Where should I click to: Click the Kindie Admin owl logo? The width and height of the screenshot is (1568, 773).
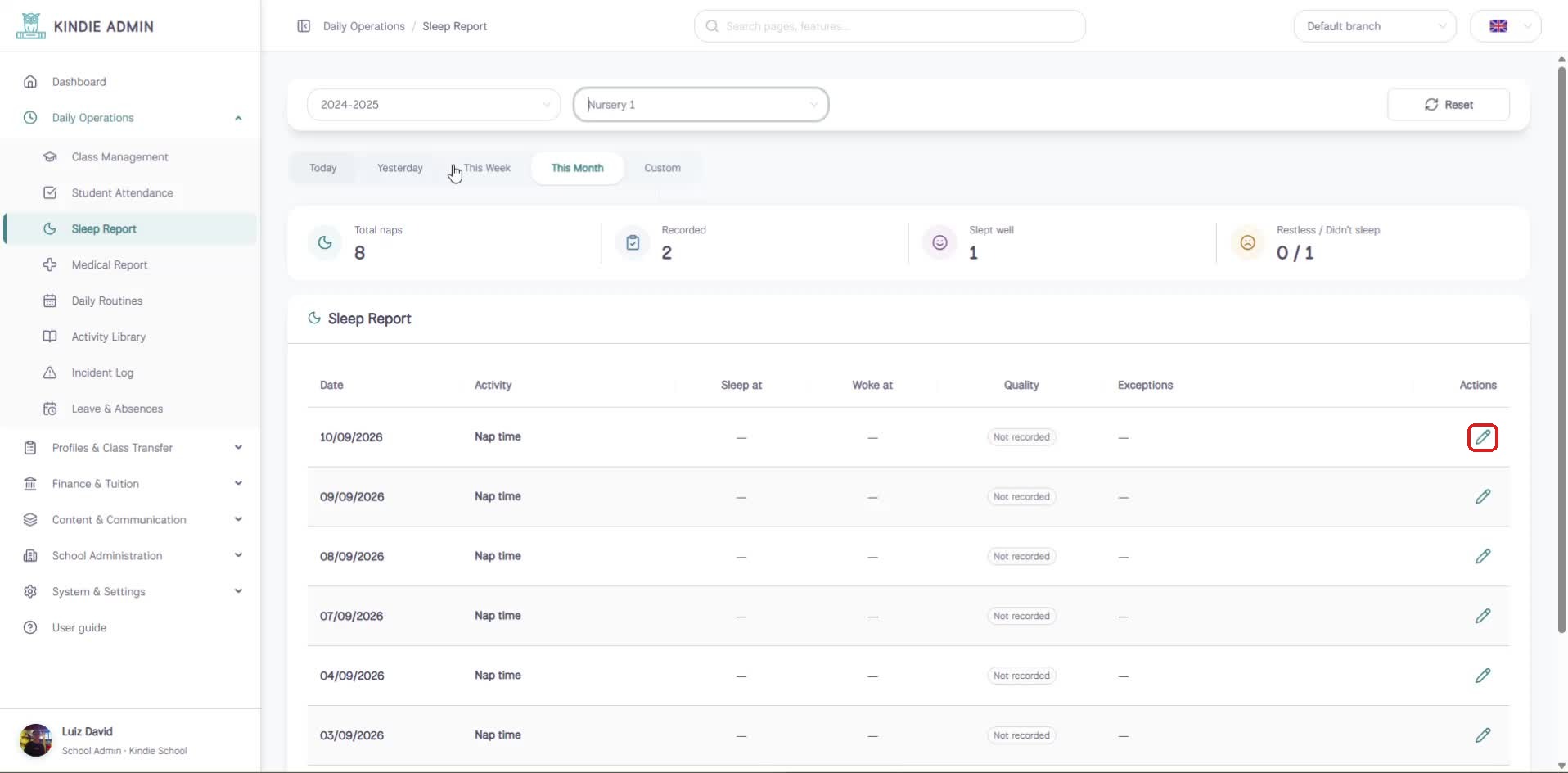(31, 26)
